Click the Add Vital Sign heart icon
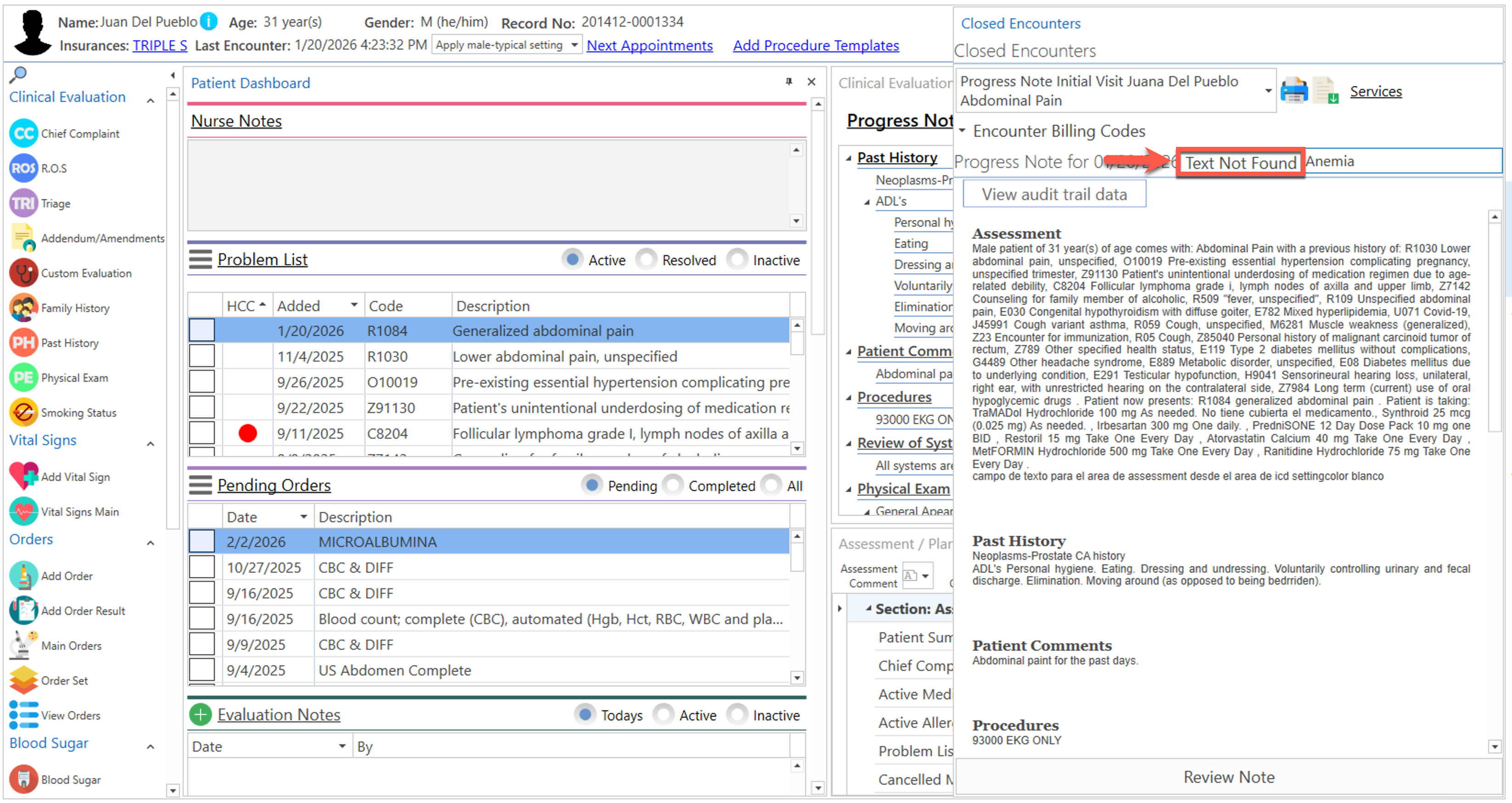The width and height of the screenshot is (1512, 803). (23, 477)
